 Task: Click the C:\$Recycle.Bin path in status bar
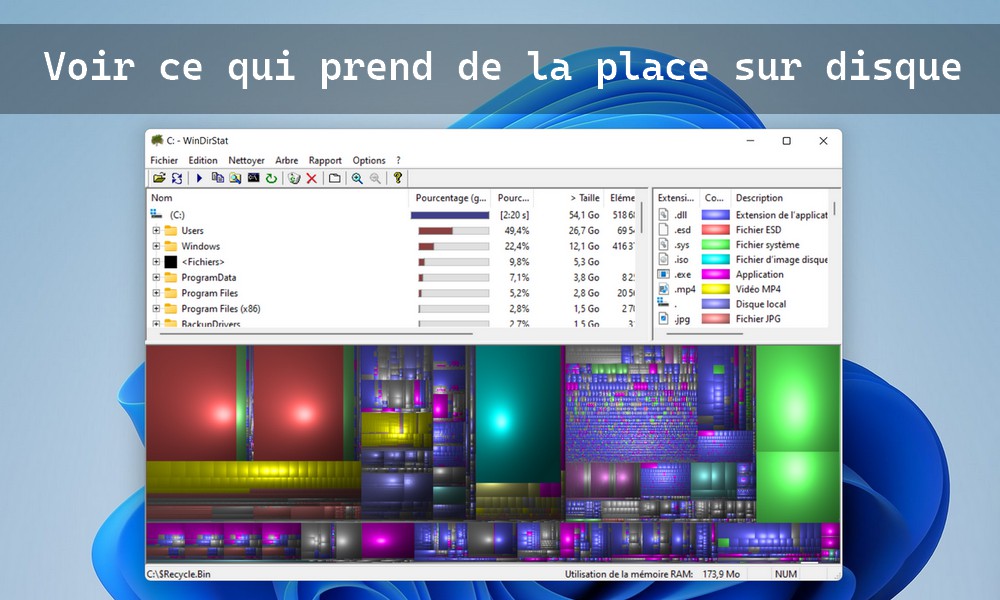[179, 574]
